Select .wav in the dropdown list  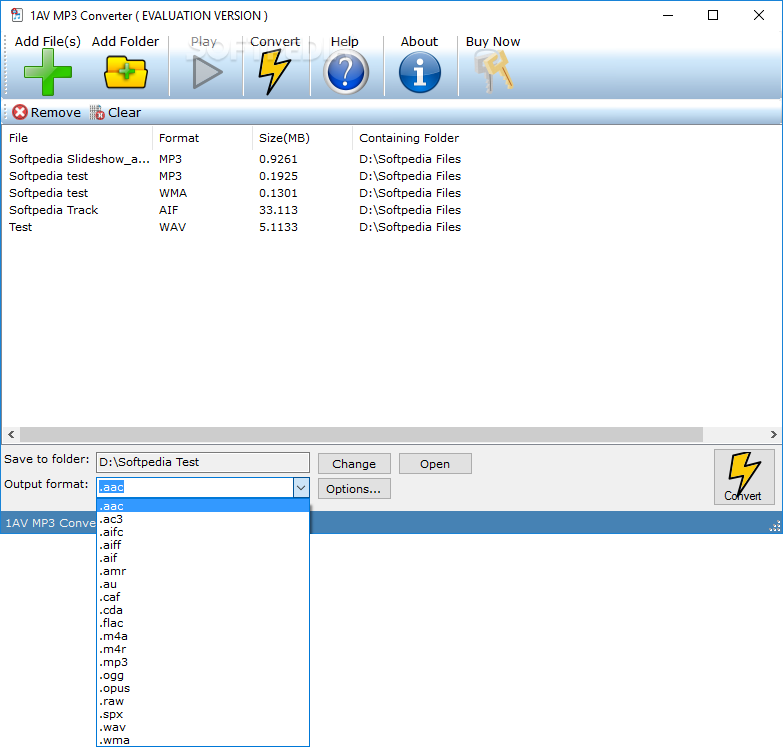point(203,727)
